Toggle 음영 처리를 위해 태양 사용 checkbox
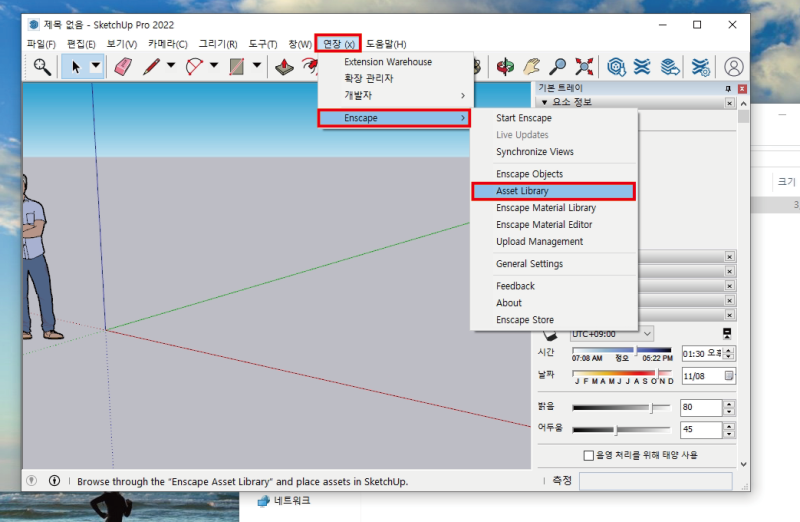 [x=589, y=455]
